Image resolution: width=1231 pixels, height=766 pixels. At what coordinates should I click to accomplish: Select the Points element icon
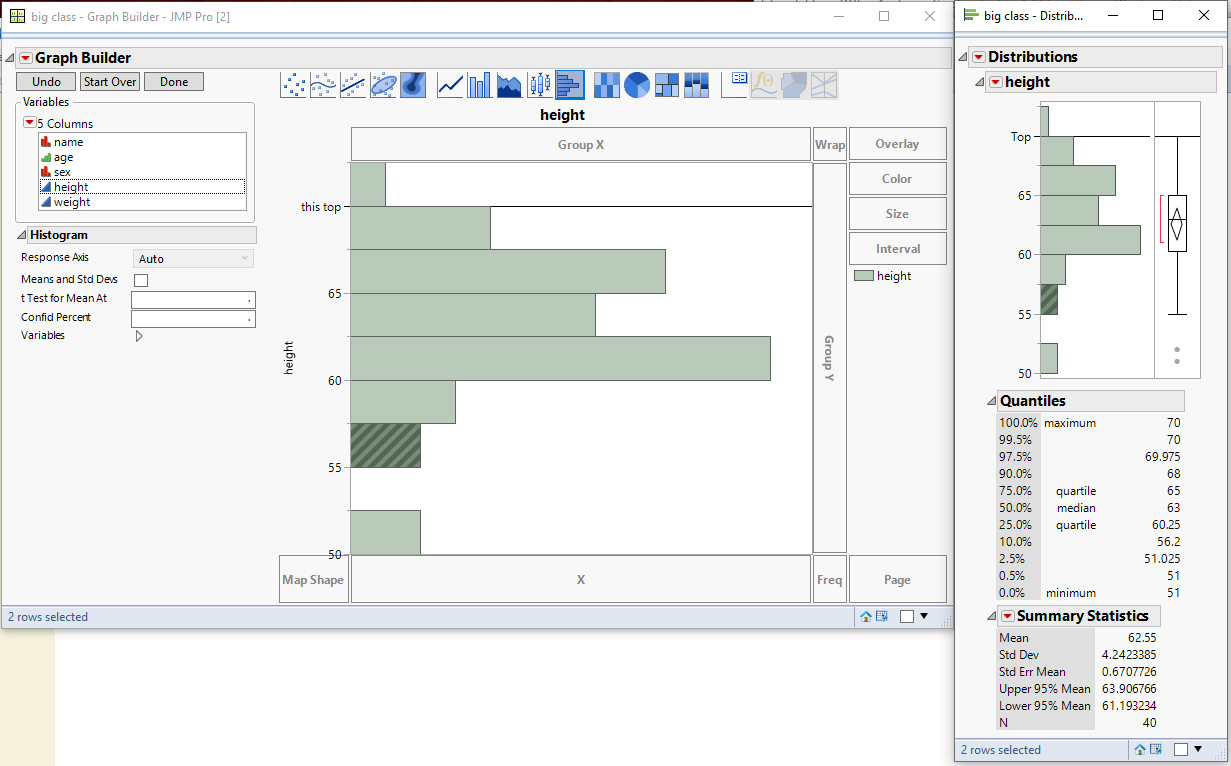click(294, 85)
